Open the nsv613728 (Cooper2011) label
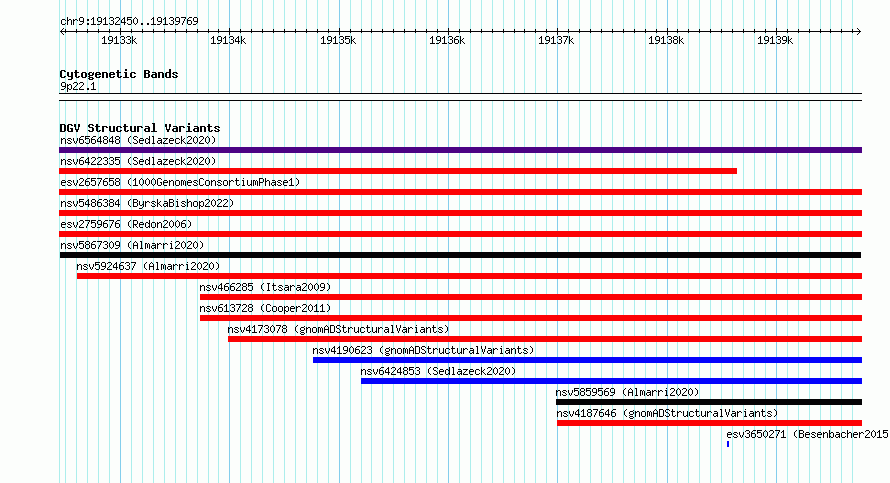 coord(265,308)
